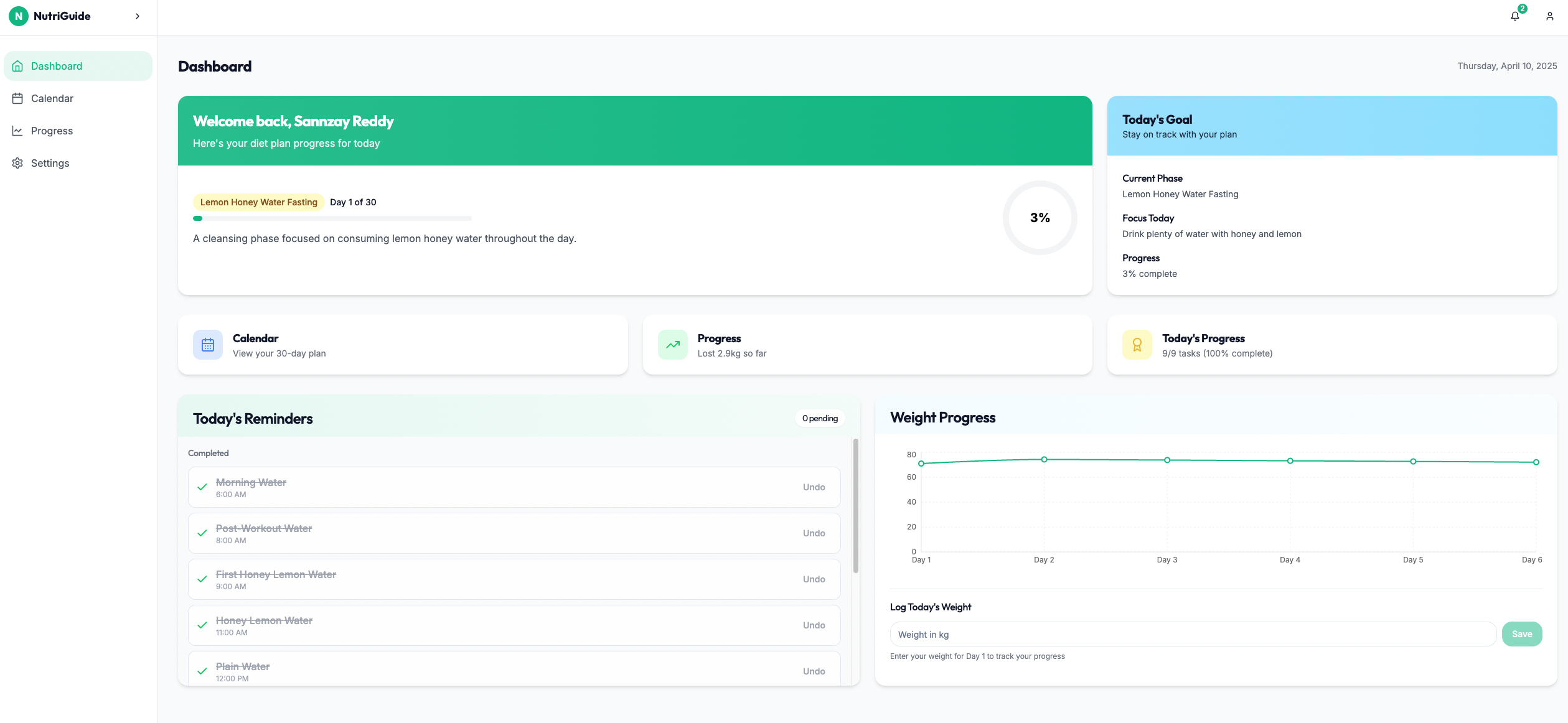
Task: Expand the Completed reminders section
Action: tap(209, 453)
